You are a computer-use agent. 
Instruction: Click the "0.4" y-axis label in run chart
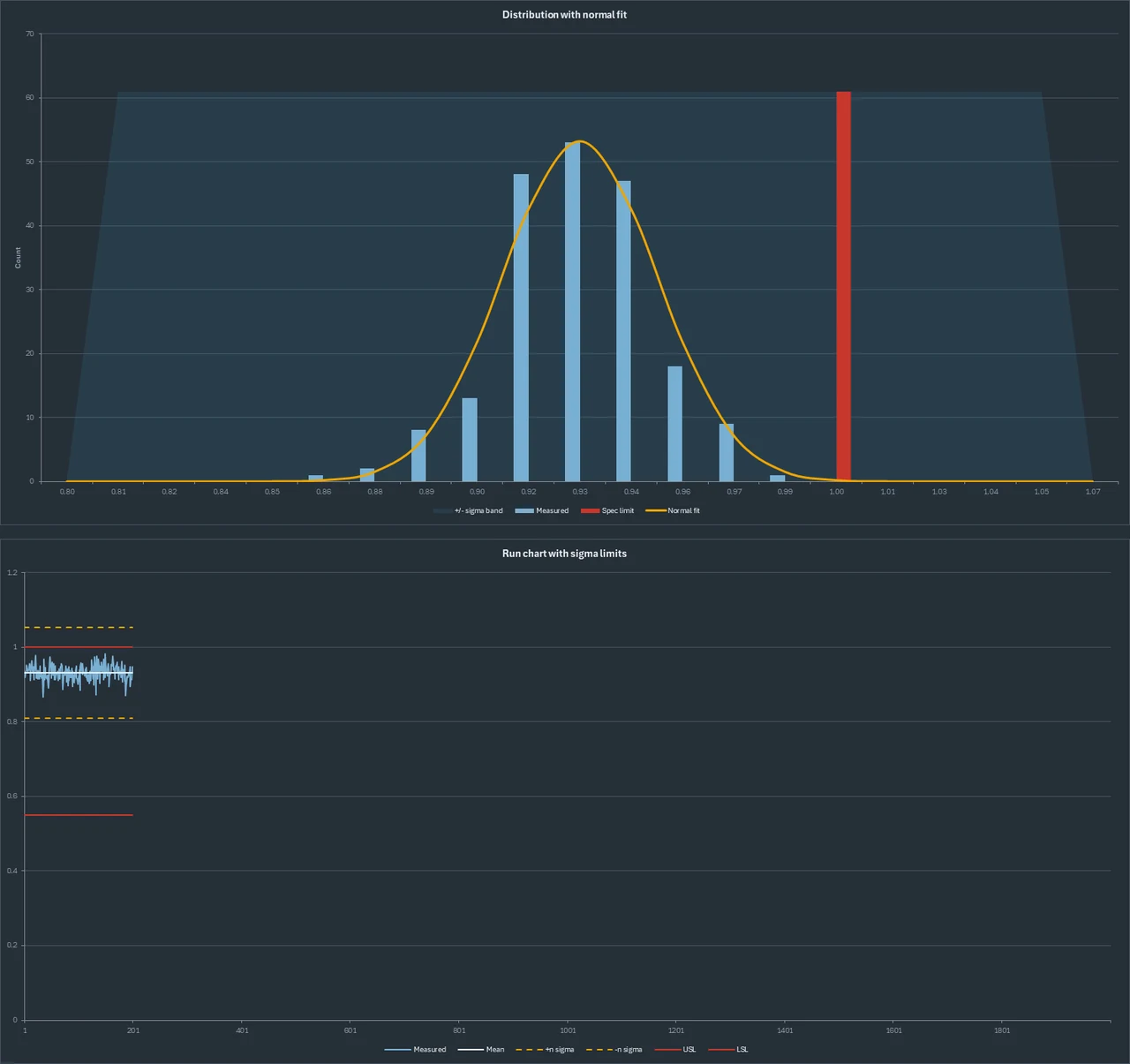(12, 872)
